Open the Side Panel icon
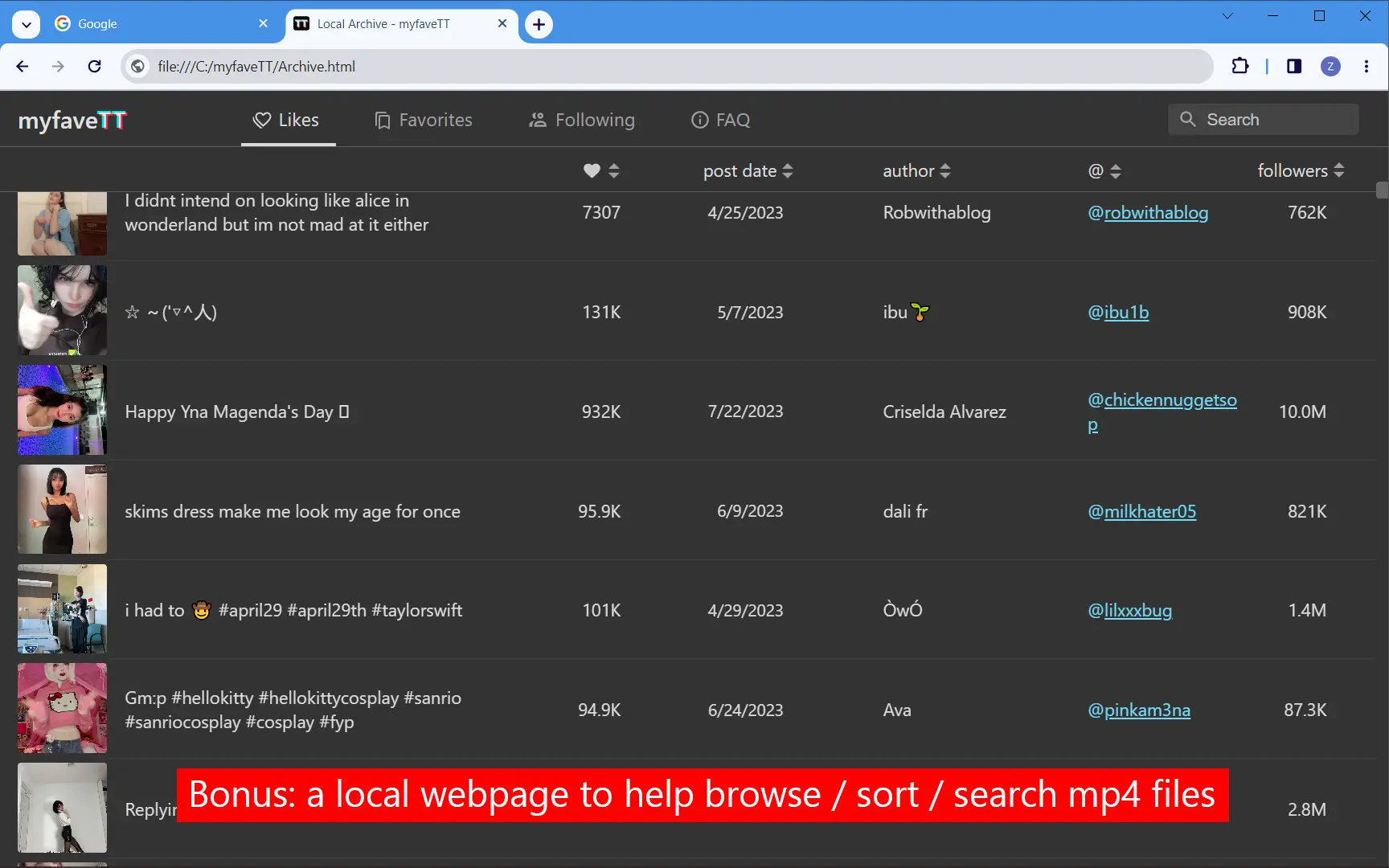 tap(1293, 66)
